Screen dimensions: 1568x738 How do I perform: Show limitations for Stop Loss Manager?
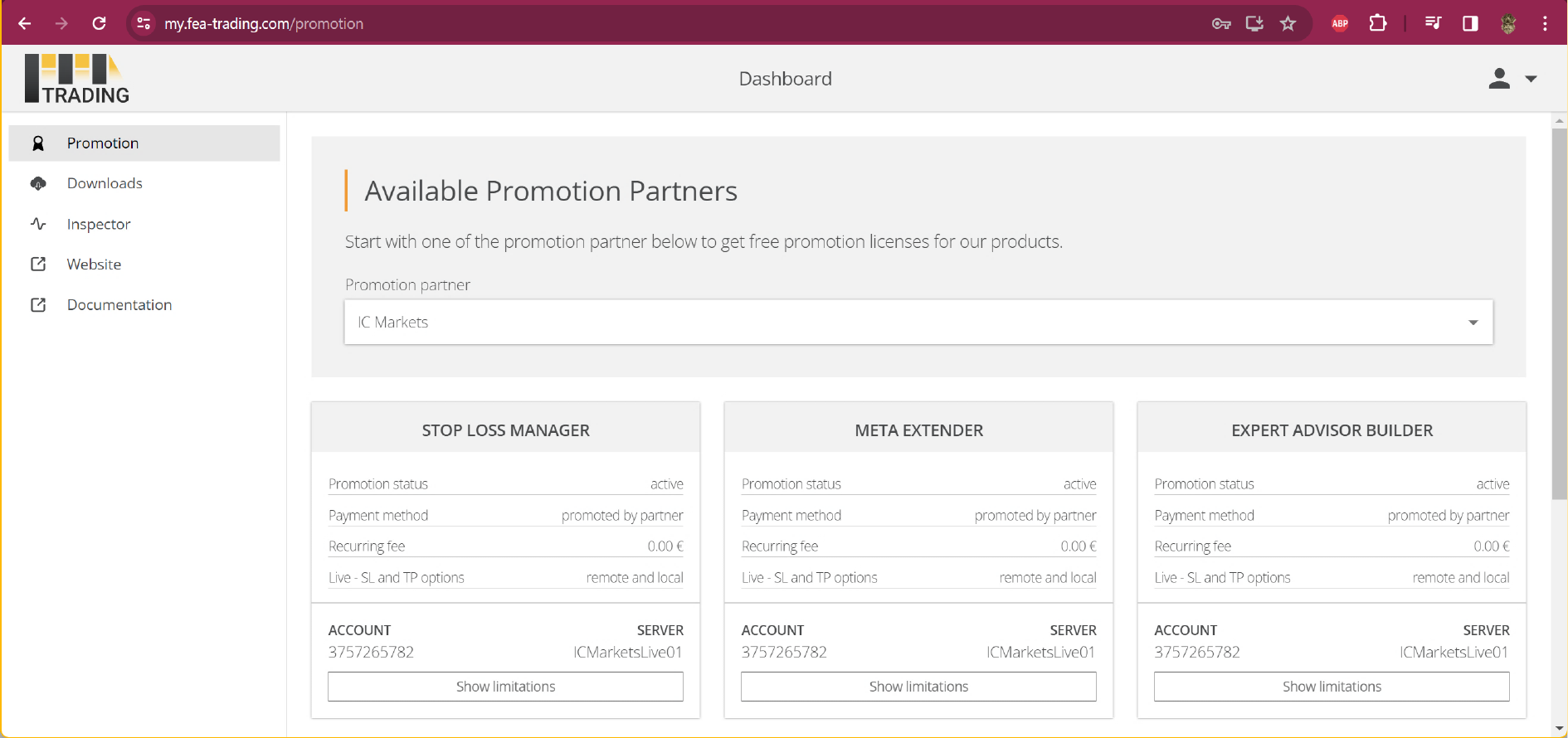click(x=505, y=687)
